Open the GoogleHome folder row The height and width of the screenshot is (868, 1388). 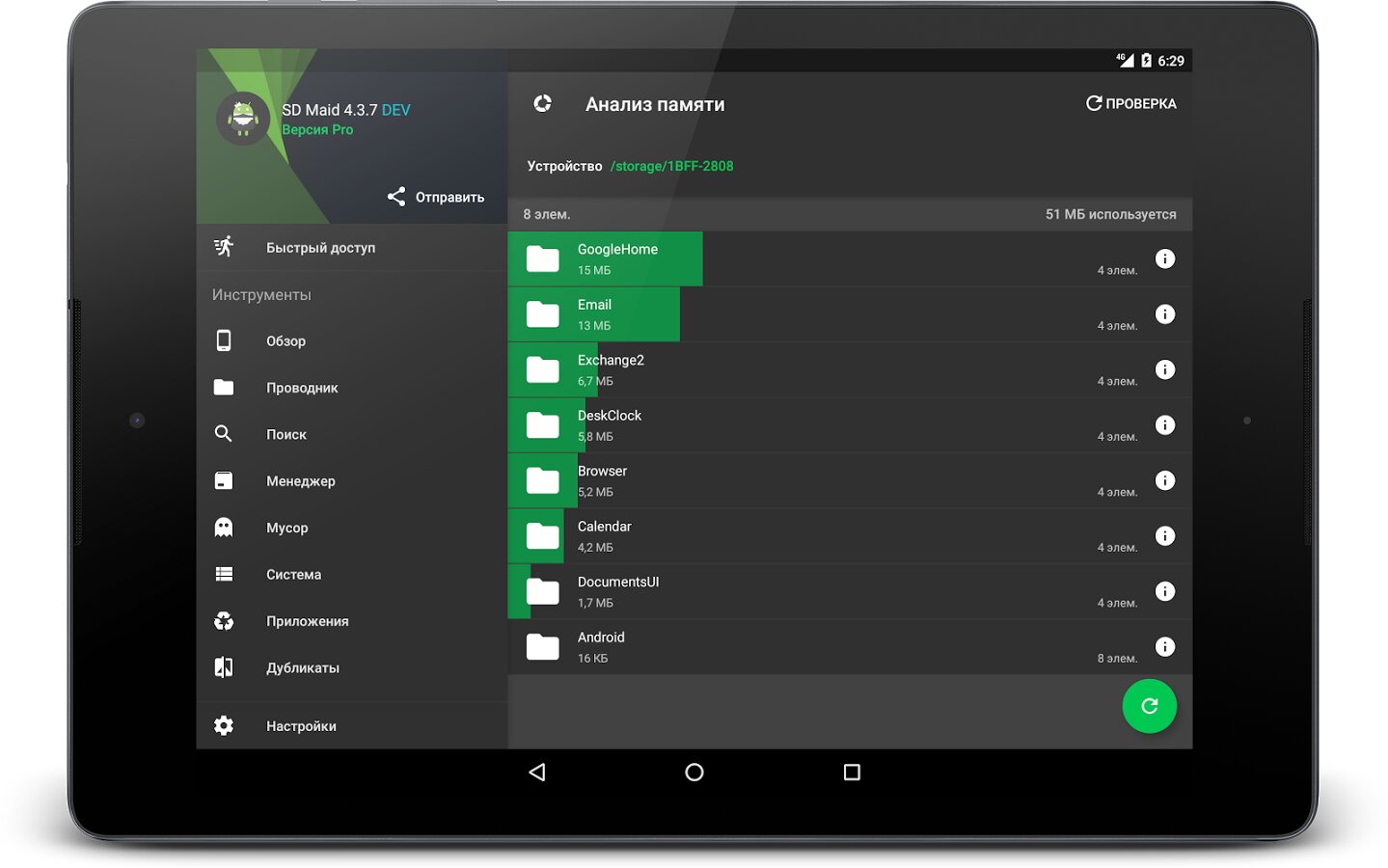[850, 258]
